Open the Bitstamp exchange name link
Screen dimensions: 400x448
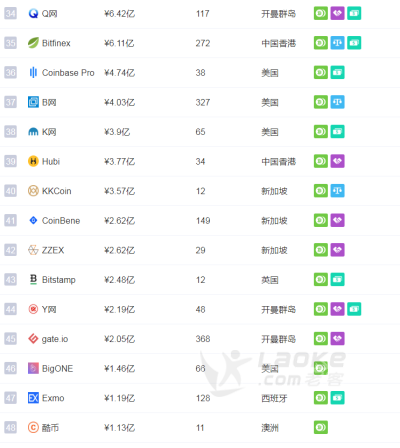(59, 280)
